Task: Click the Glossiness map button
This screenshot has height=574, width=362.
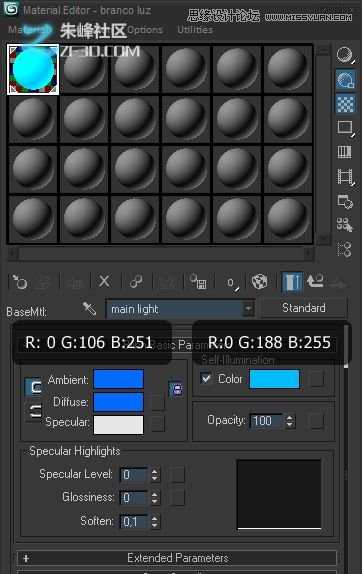Action: pos(177,498)
